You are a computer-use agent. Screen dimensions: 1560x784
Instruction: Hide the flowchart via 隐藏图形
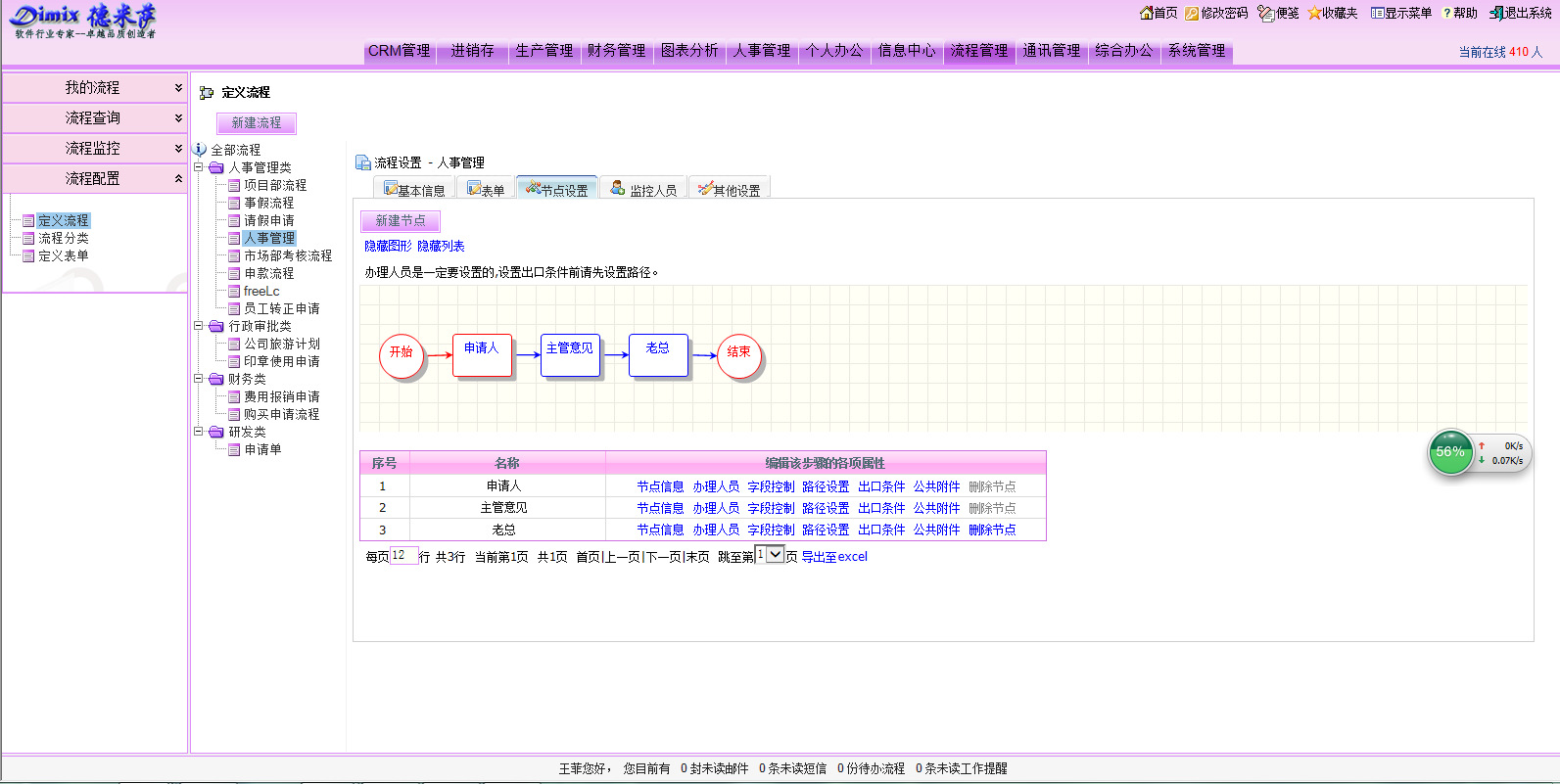coord(388,246)
